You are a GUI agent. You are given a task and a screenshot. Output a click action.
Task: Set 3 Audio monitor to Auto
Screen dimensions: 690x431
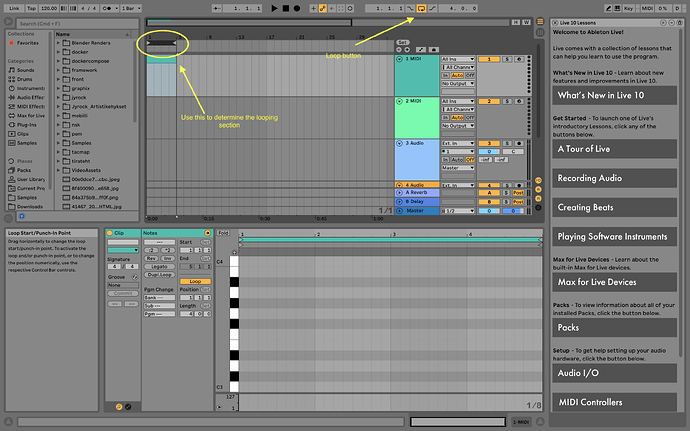click(458, 160)
